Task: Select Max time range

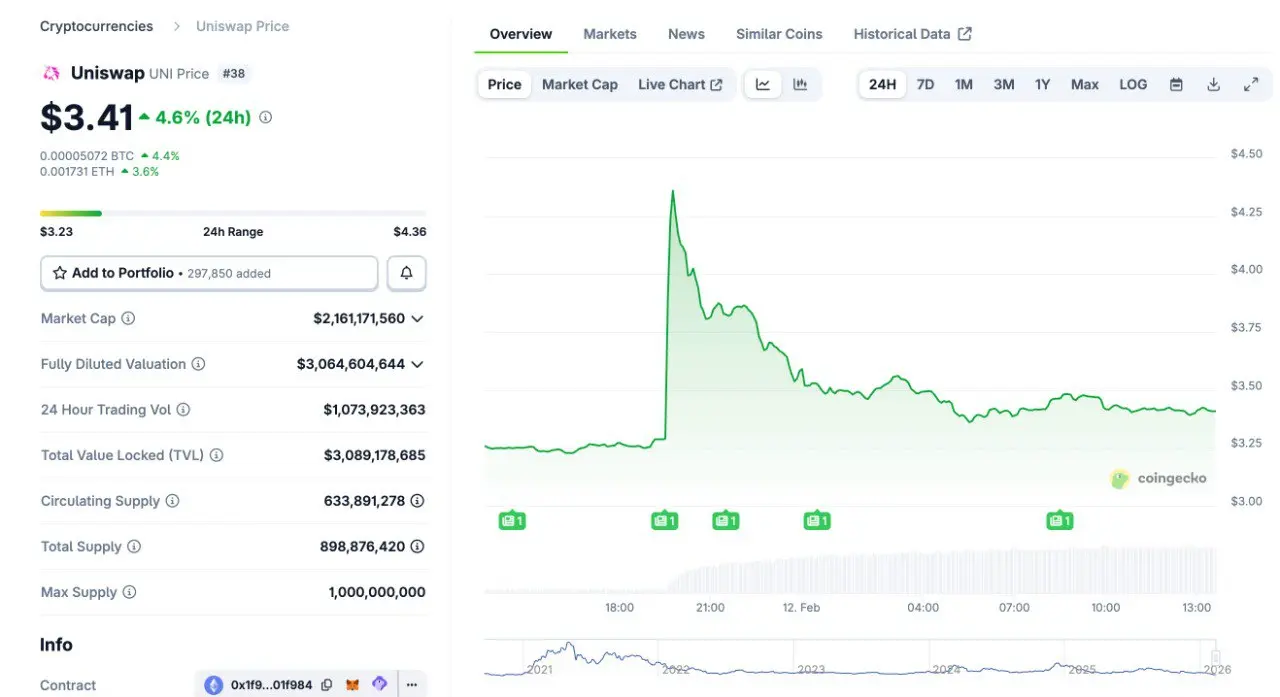Action: pos(1085,84)
